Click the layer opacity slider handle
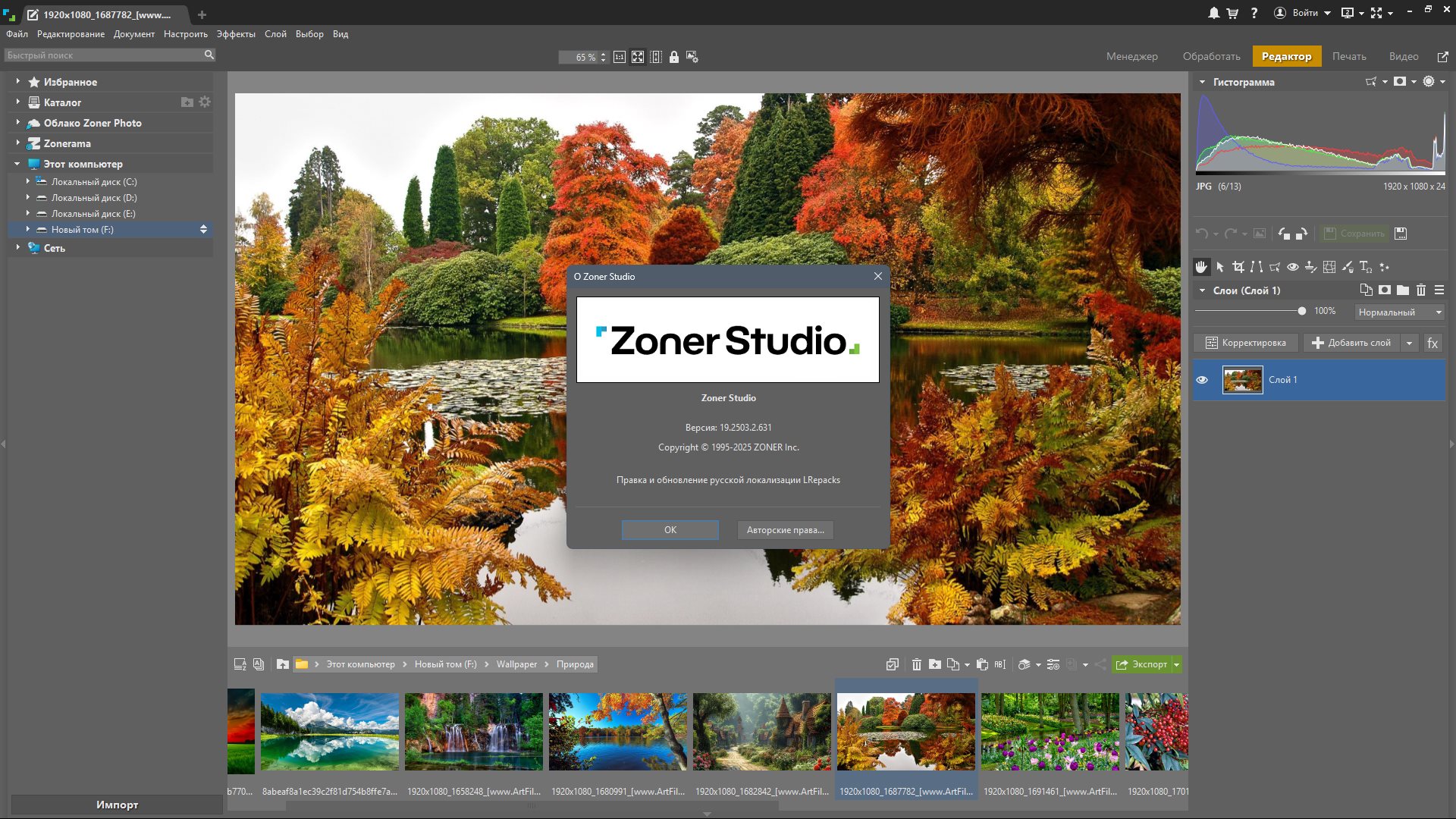Image resolution: width=1456 pixels, height=819 pixels. point(1302,311)
